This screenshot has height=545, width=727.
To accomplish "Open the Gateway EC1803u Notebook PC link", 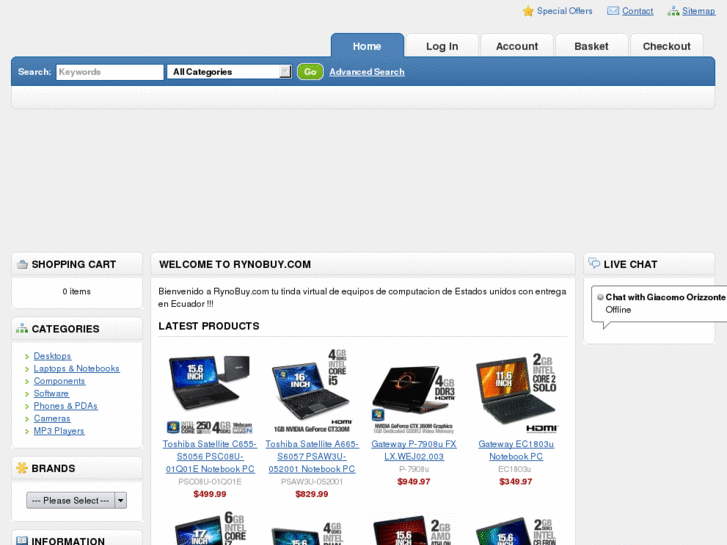I will coord(516,450).
